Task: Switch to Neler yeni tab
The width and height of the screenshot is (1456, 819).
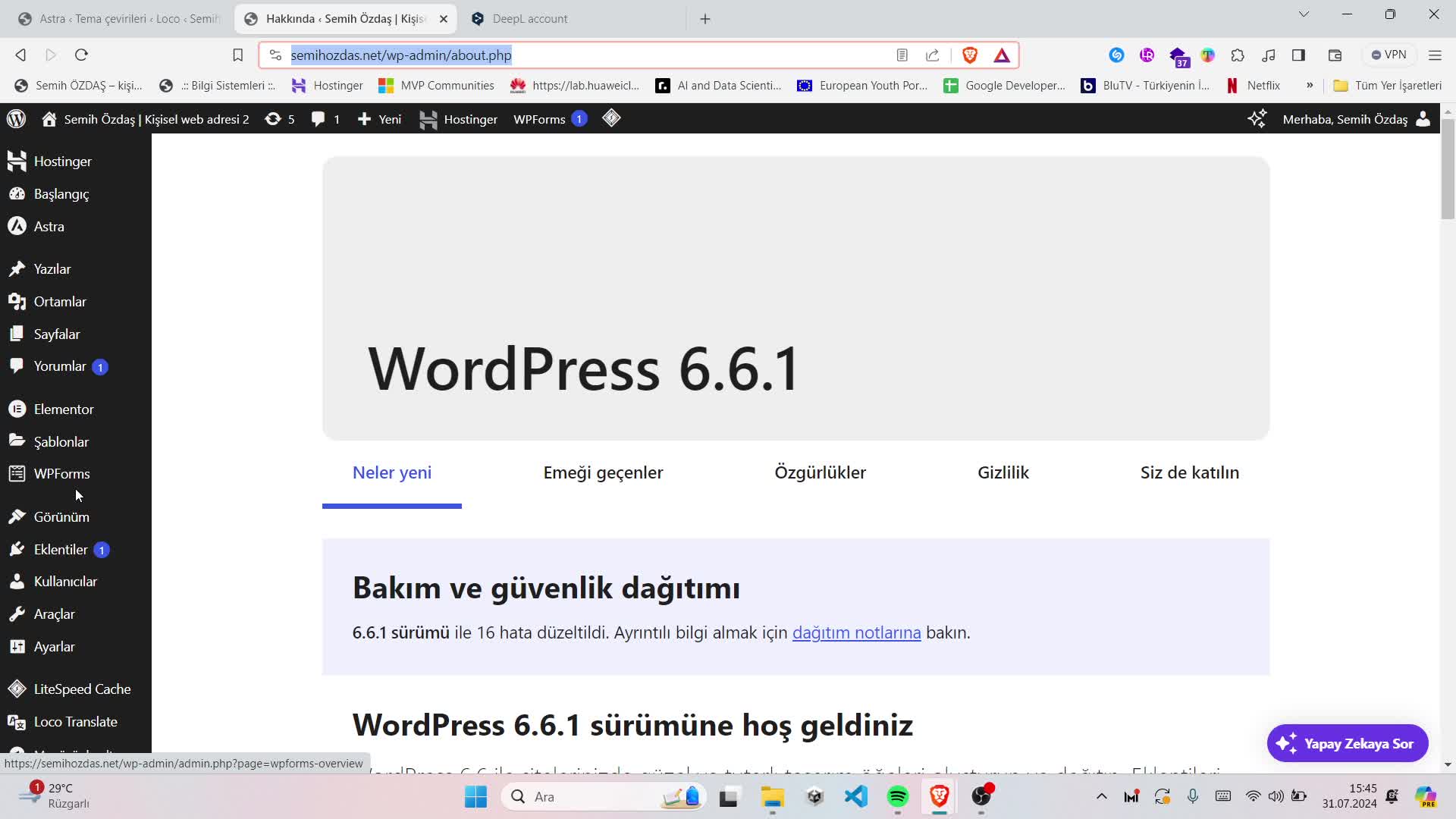Action: point(392,472)
